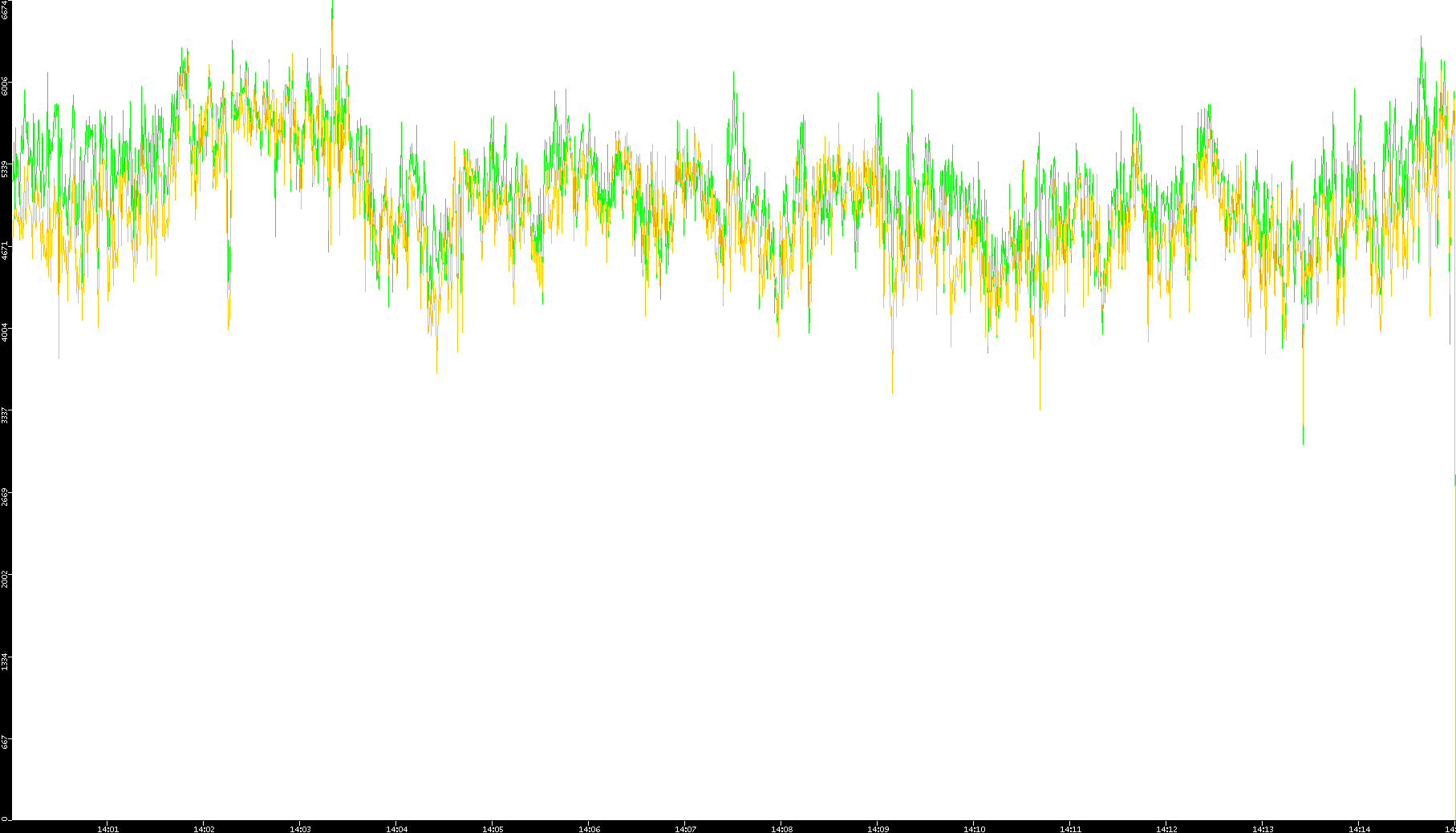
Task: Select the 1334 value axis label
Action: [6, 661]
